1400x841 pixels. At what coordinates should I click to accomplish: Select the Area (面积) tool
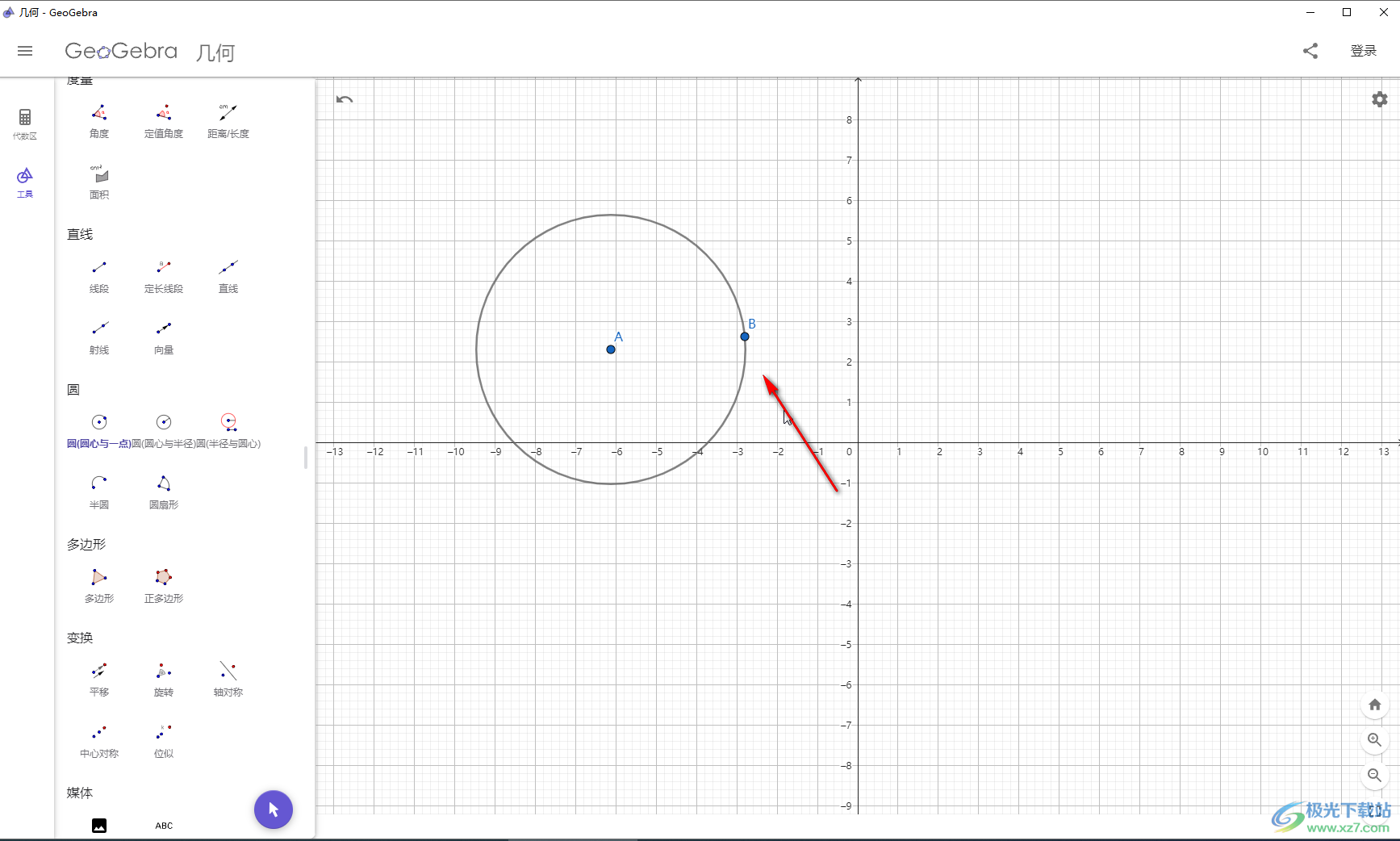point(99,182)
